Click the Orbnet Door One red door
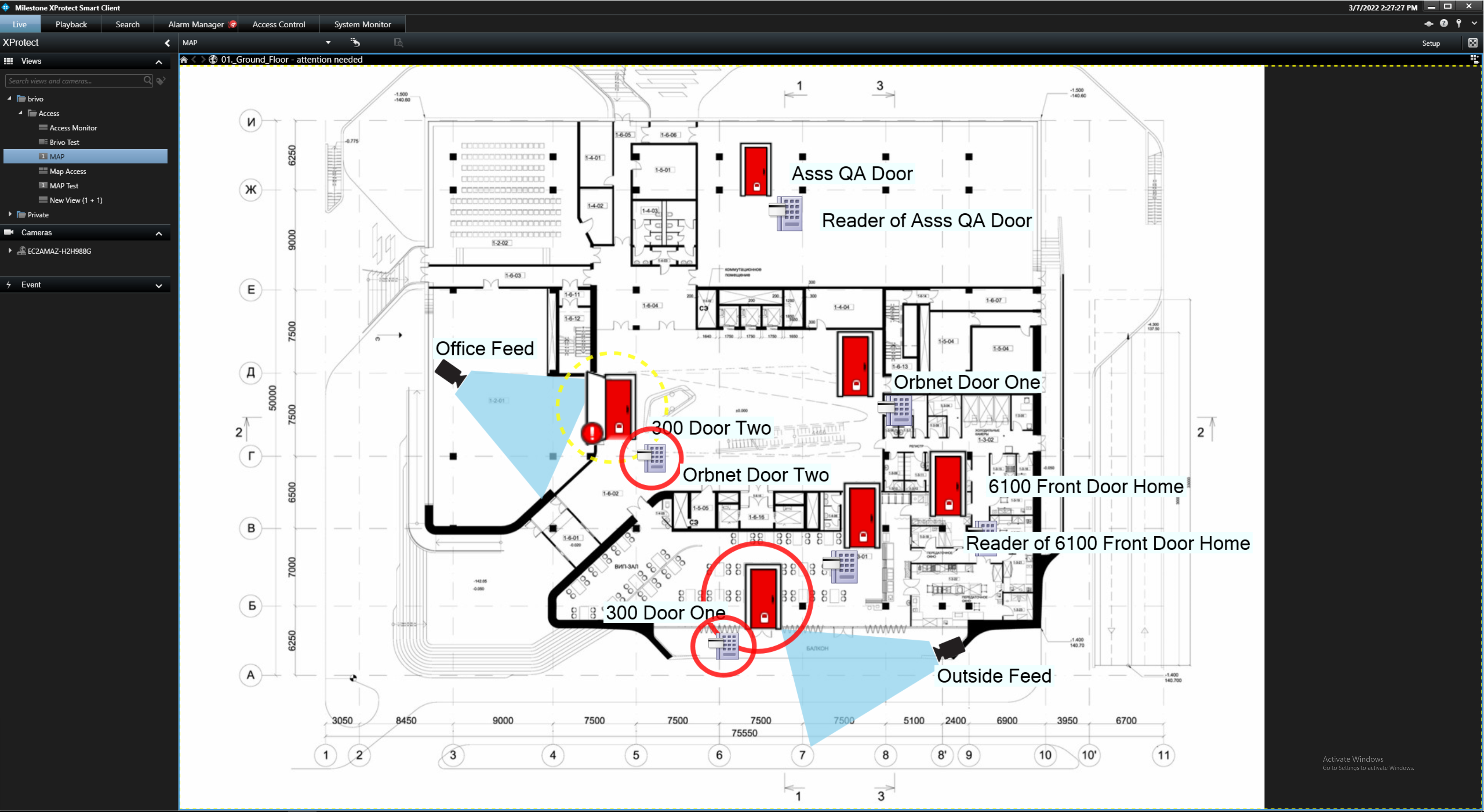 855,364
